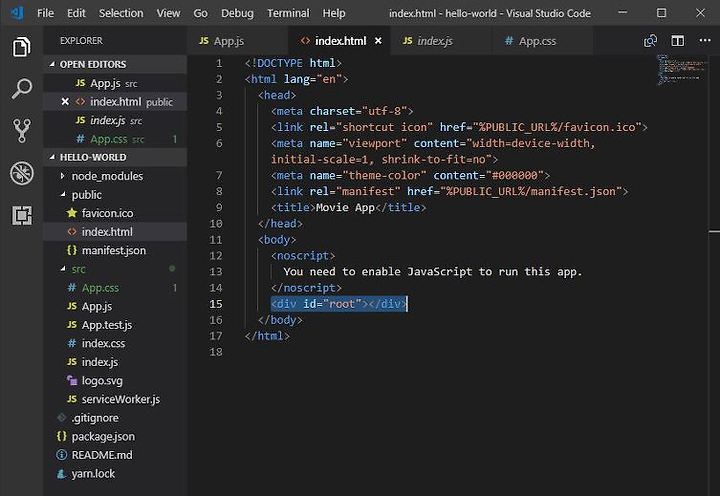Switch to the index.js editor tab
720x496 pixels.
click(x=441, y=41)
